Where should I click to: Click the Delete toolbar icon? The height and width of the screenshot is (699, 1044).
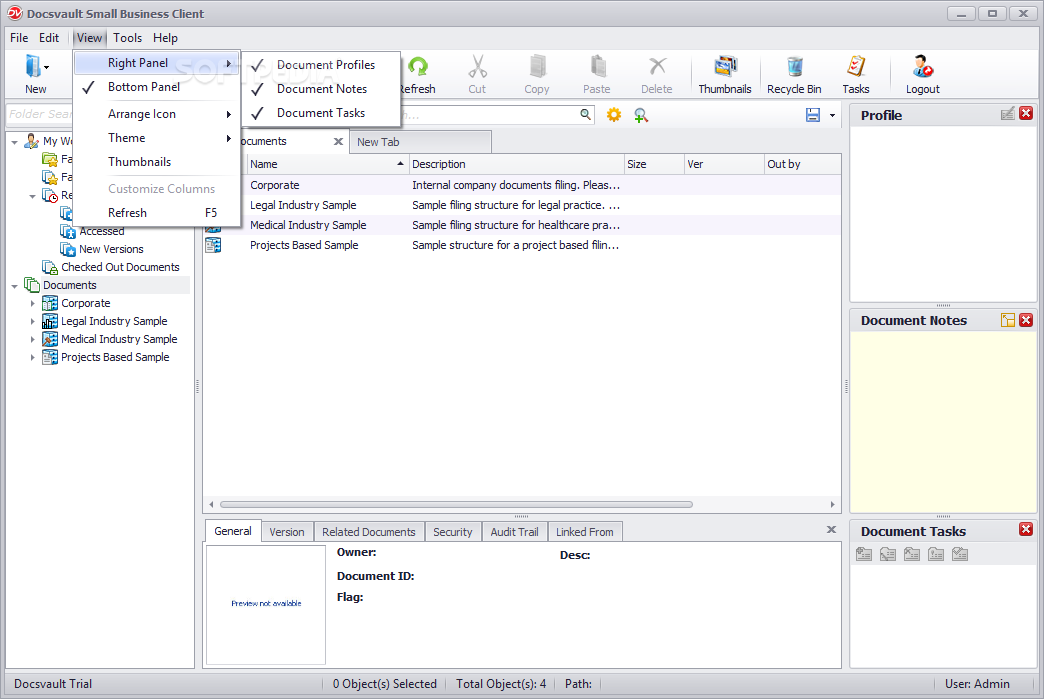657,67
